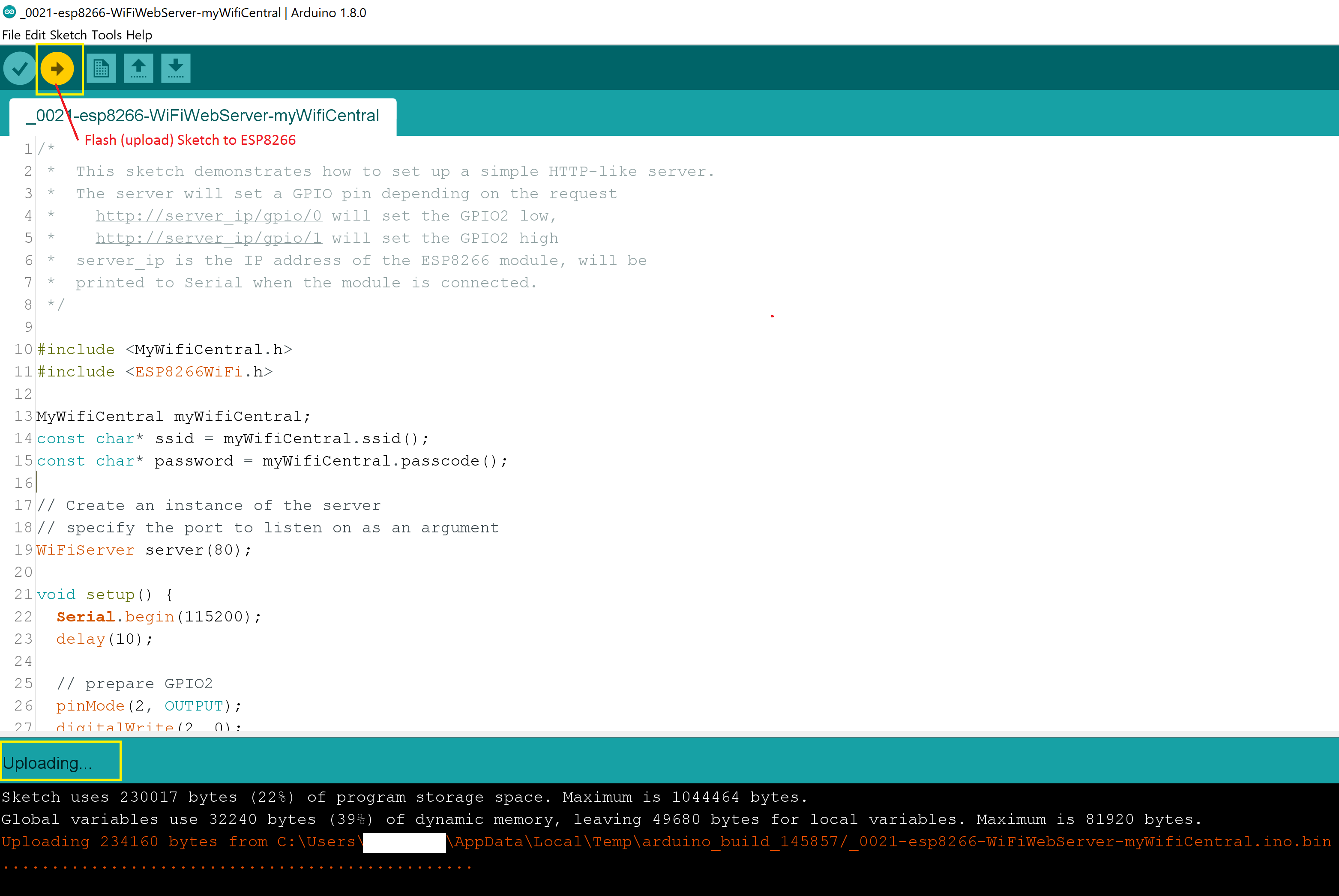
Task: Open the Help menu
Action: point(139,35)
